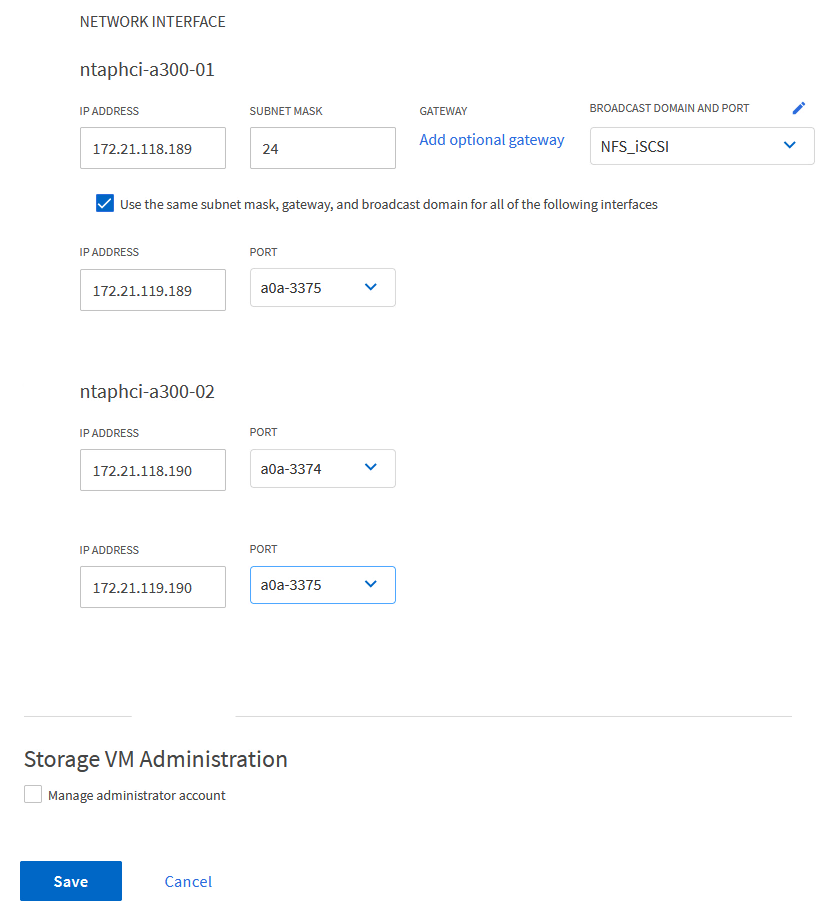Click the ntaphci-a300-02 node heading
This screenshot has height=915, width=840.
tap(147, 392)
